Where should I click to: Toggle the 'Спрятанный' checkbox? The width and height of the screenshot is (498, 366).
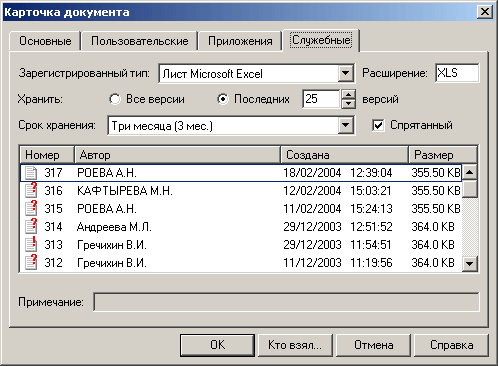pyautogui.click(x=378, y=126)
